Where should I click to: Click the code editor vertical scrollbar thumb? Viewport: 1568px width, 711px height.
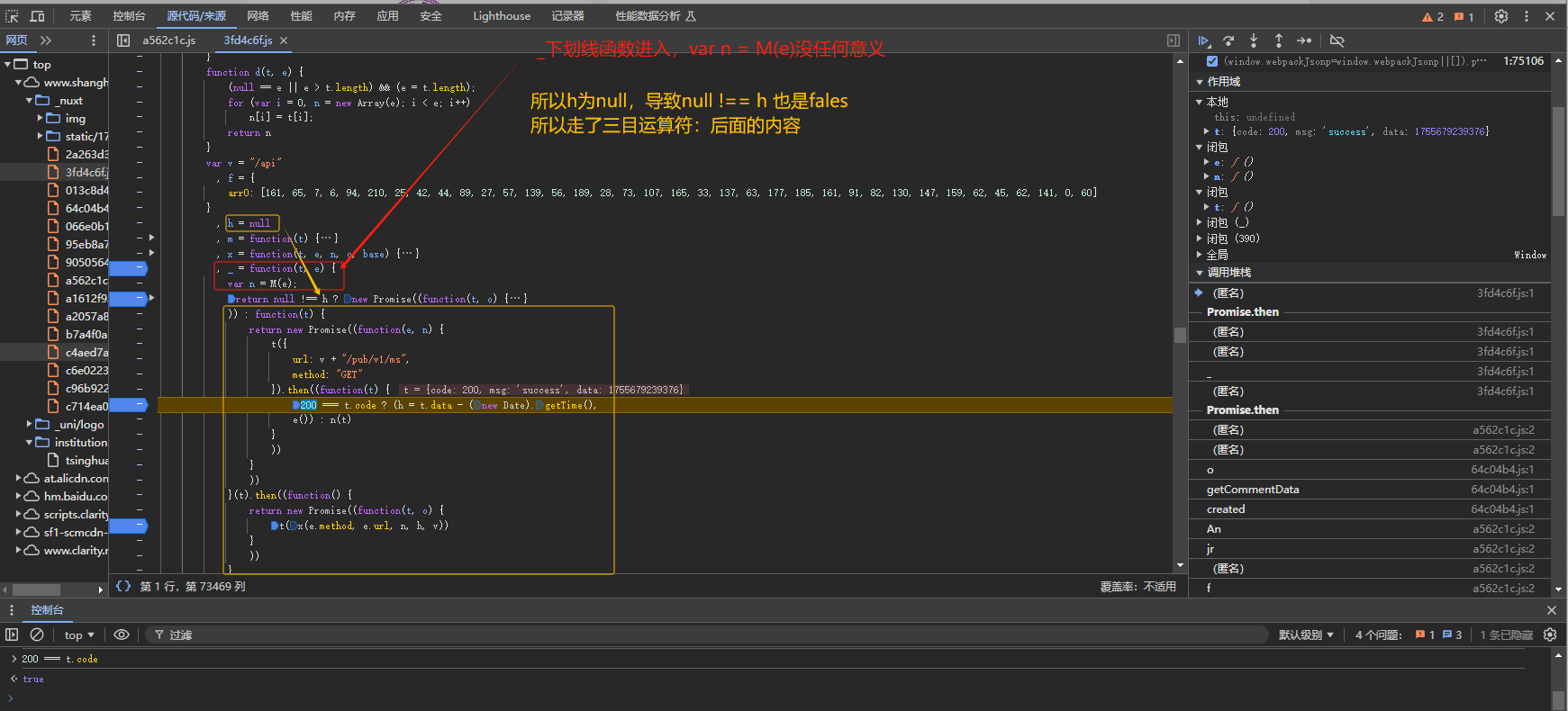point(1180,335)
